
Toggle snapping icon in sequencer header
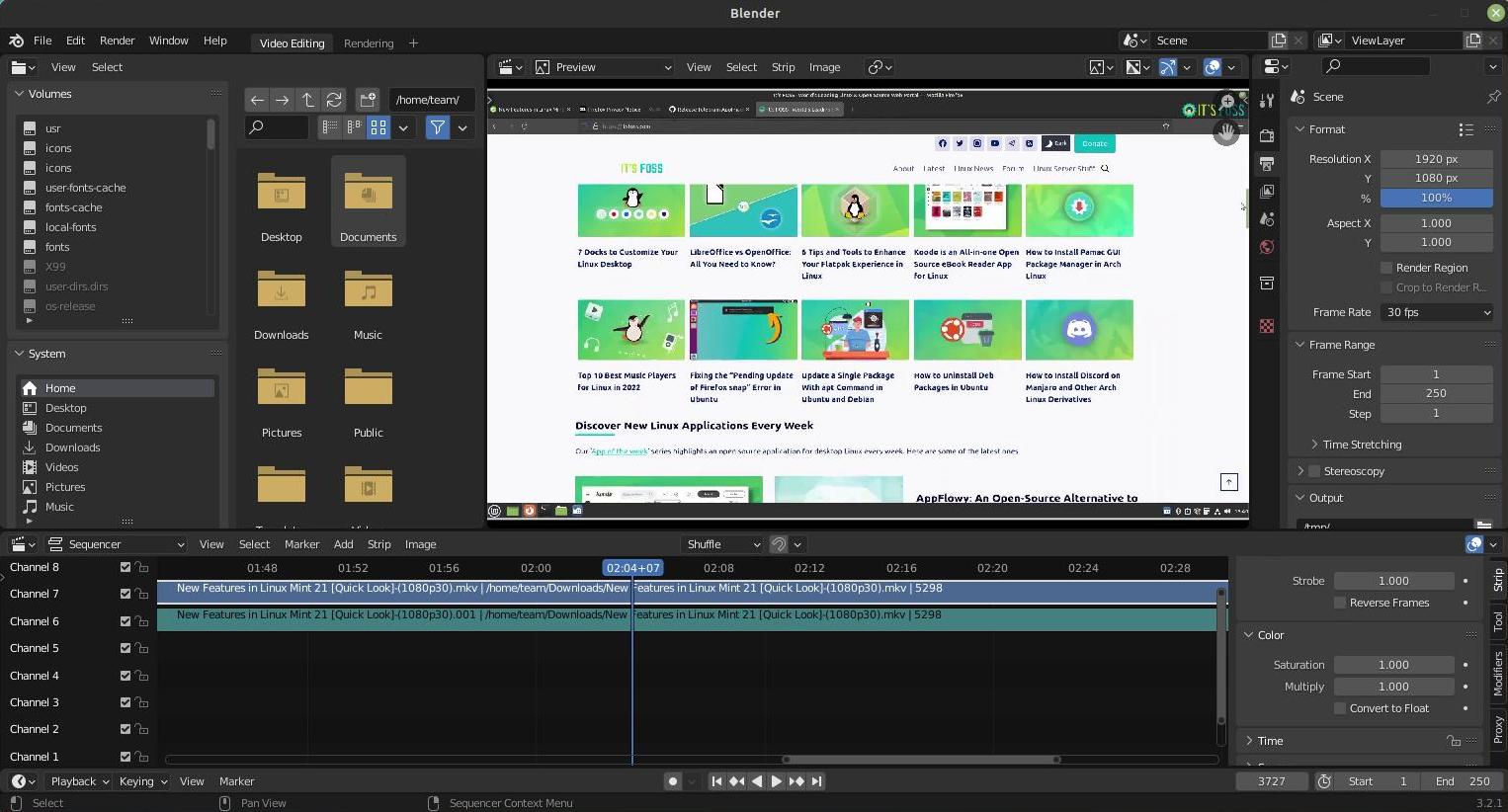coord(779,544)
